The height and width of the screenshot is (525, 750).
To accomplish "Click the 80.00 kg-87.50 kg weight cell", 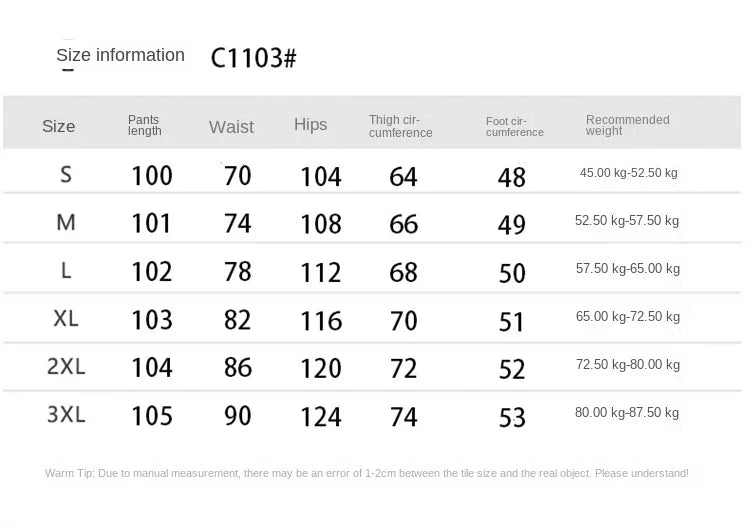I will click(627, 412).
